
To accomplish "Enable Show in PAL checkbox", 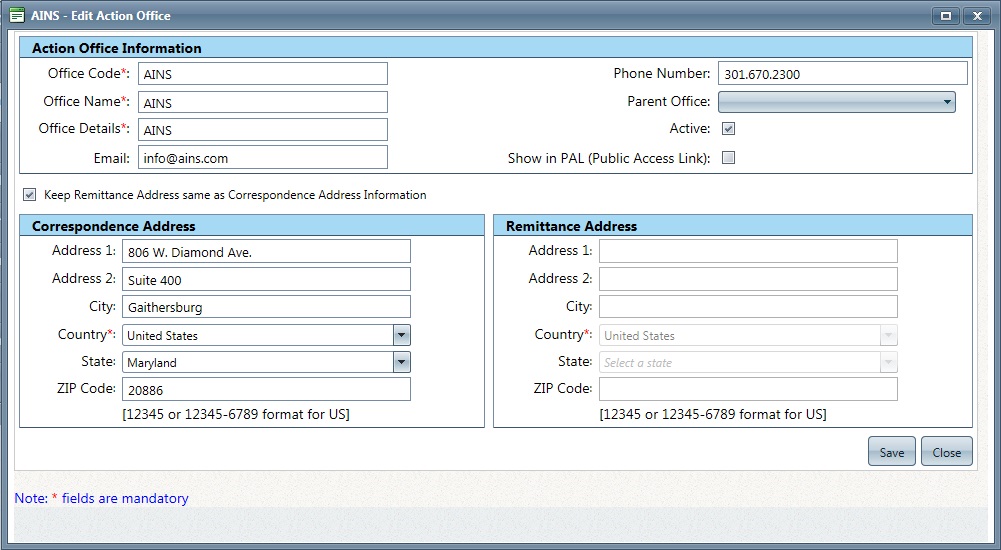I will click(x=728, y=158).
